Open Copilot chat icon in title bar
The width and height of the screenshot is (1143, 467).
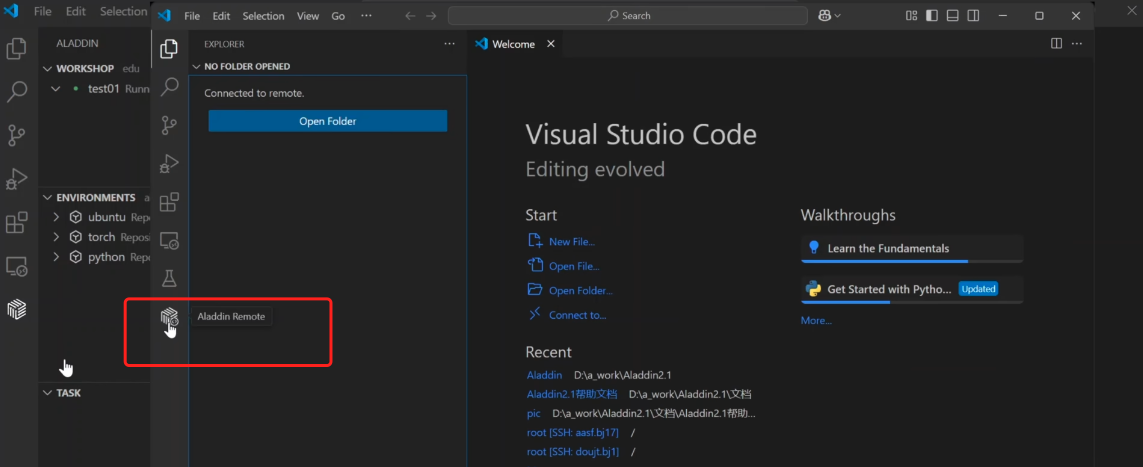(825, 15)
